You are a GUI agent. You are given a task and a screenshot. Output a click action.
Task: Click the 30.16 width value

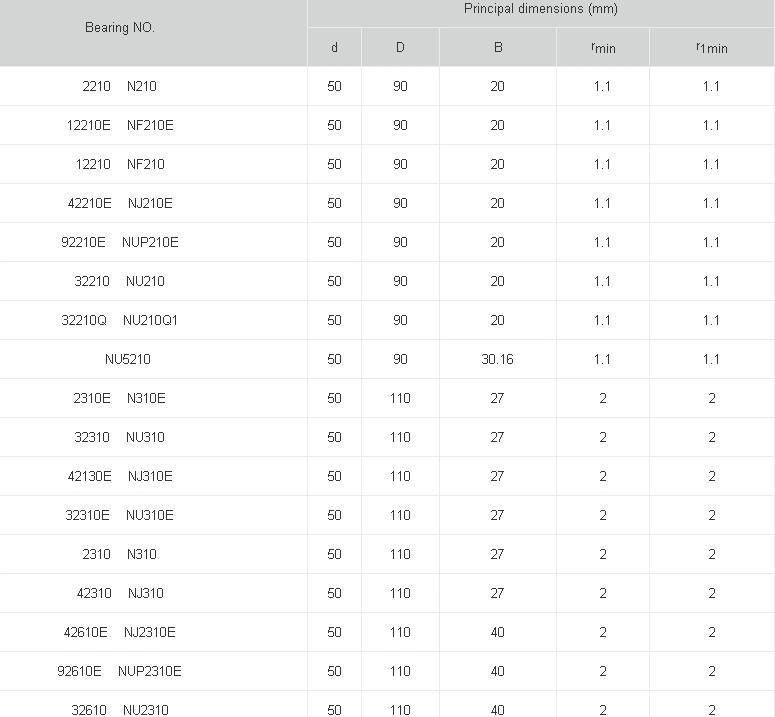coord(497,359)
